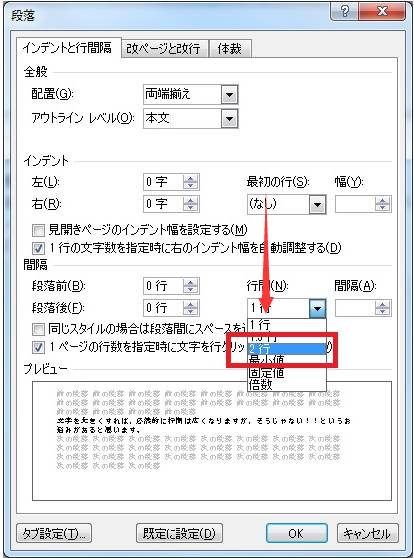
Task: Choose 固定値 from line spacing list
Action: coord(287,373)
